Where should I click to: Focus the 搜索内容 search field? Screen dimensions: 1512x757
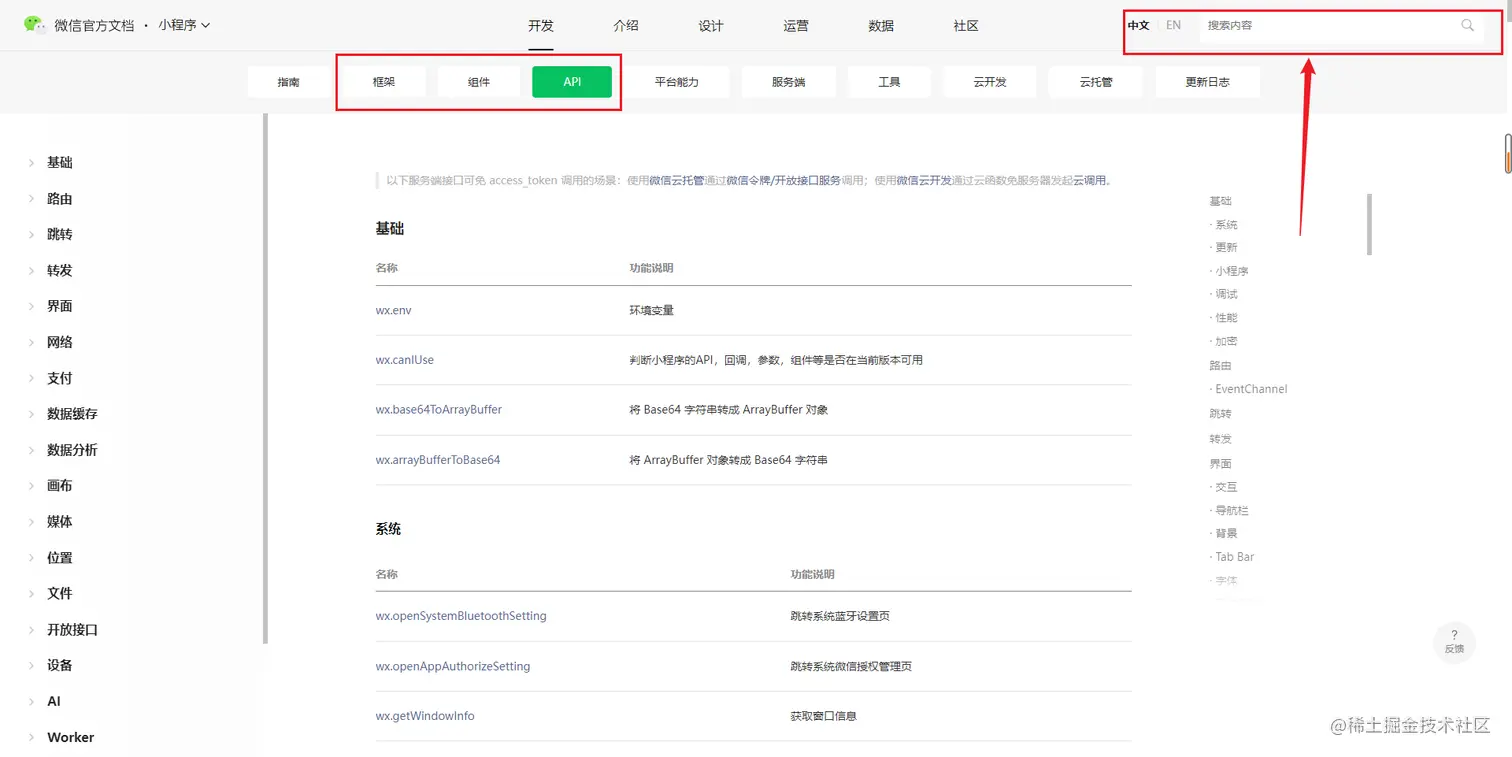click(1340, 25)
